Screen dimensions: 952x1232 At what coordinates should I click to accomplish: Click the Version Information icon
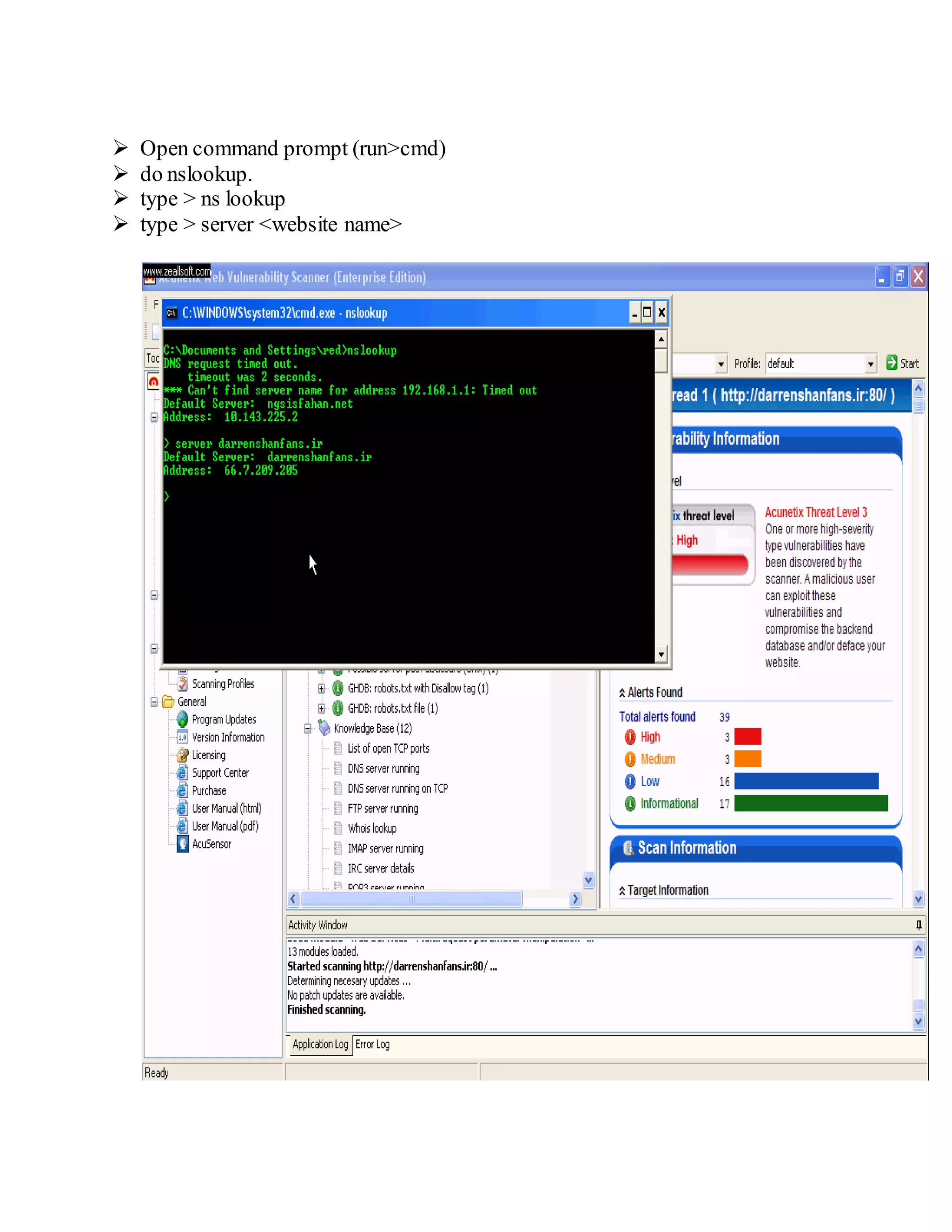click(x=182, y=737)
